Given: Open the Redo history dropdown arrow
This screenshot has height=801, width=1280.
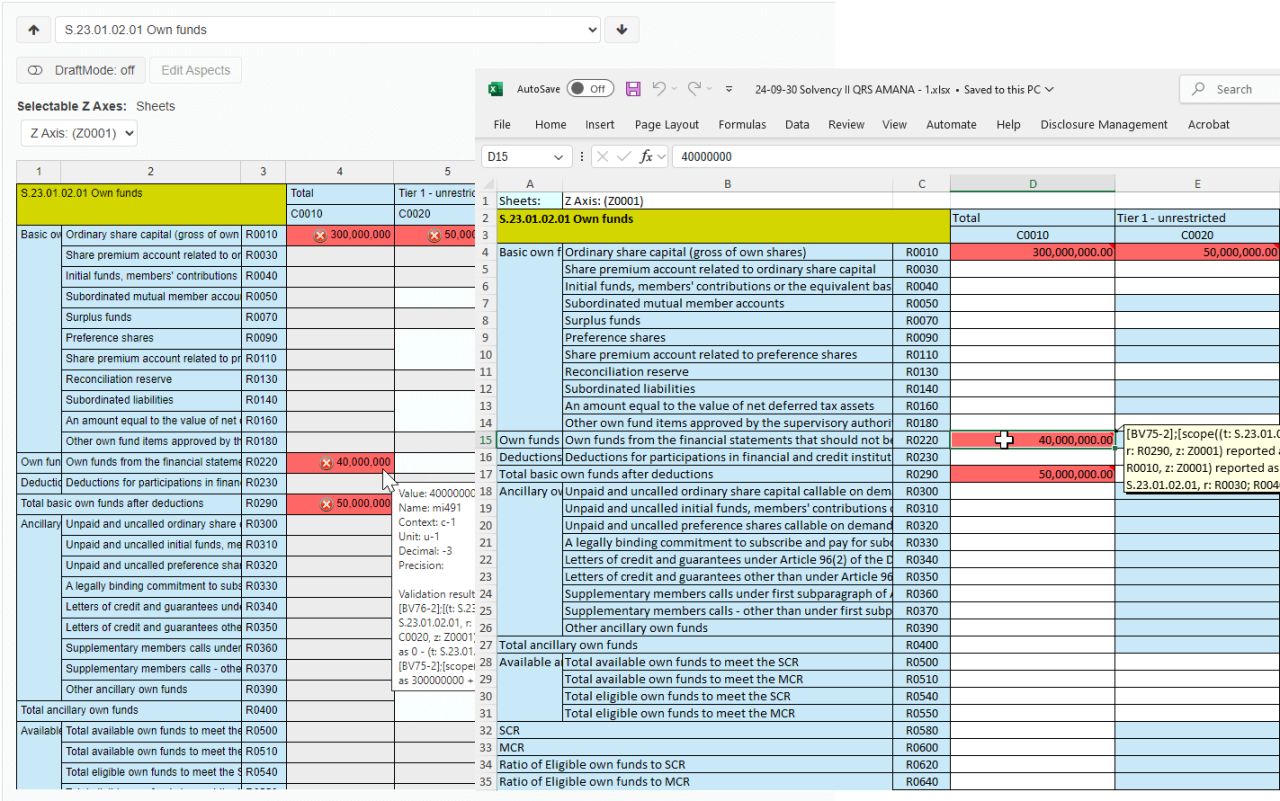Looking at the screenshot, I should [709, 89].
